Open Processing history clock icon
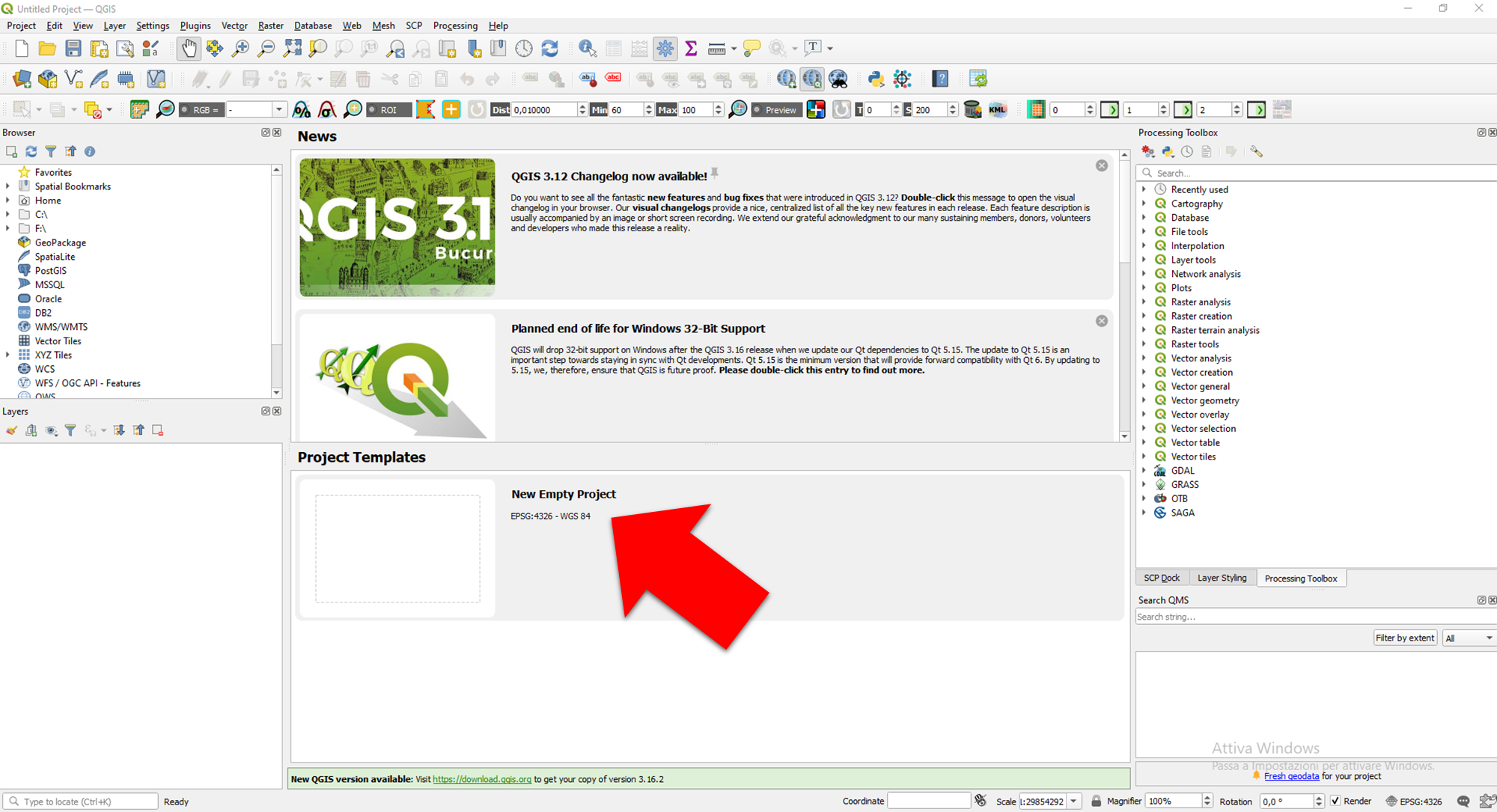The height and width of the screenshot is (812, 1497). tap(1187, 151)
